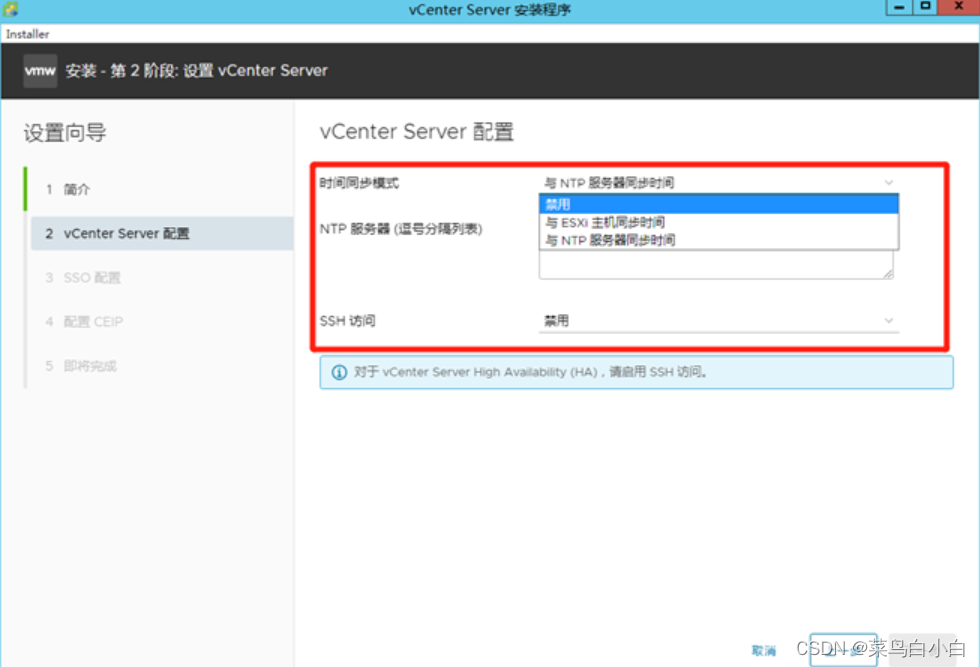Click the vCenter Server 配置 heading
The height and width of the screenshot is (667, 980).
417,132
